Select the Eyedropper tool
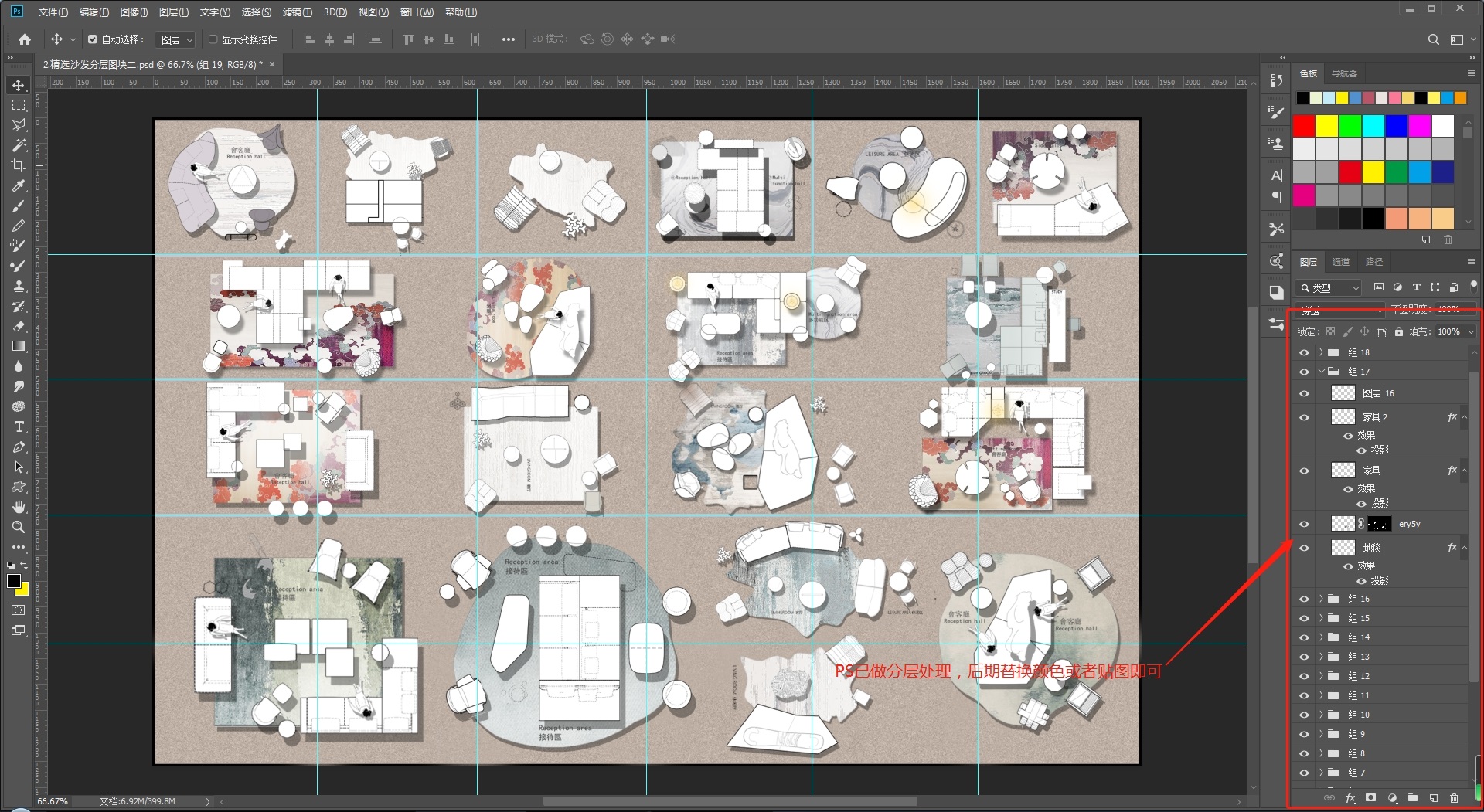This screenshot has width=1484, height=812. [19, 185]
